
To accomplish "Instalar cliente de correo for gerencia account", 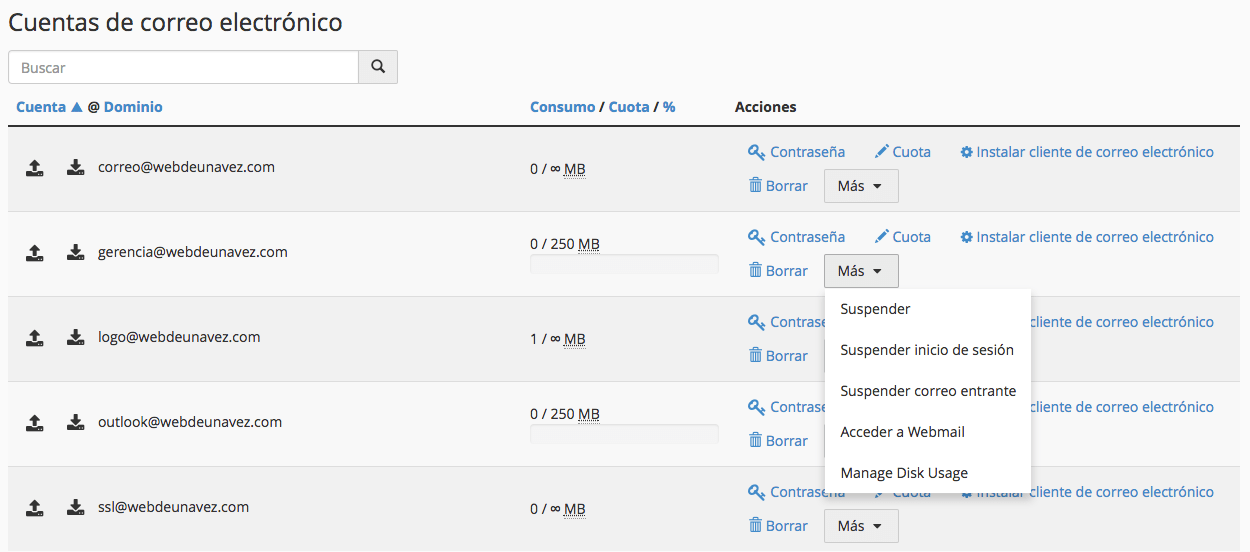I will click(x=1087, y=237).
